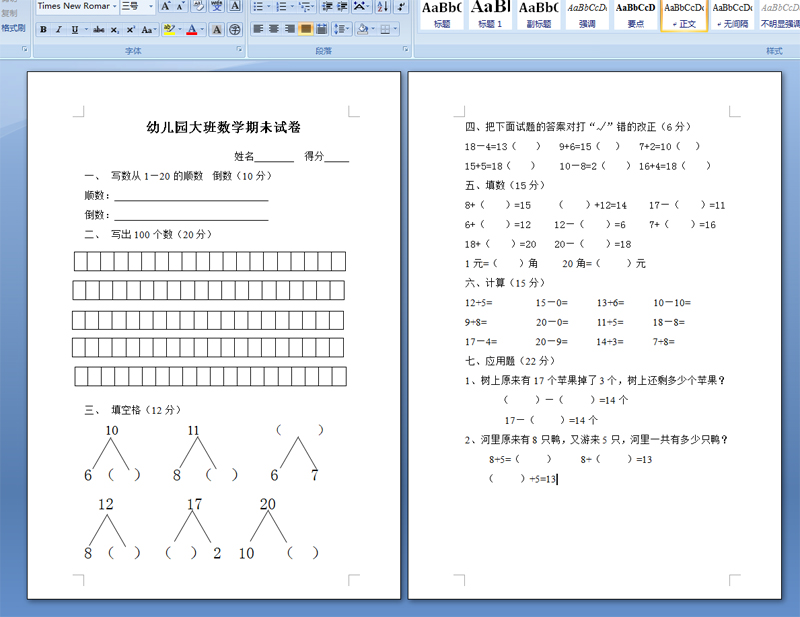Apply red font color
This screenshot has height=617, width=800.
[x=192, y=30]
